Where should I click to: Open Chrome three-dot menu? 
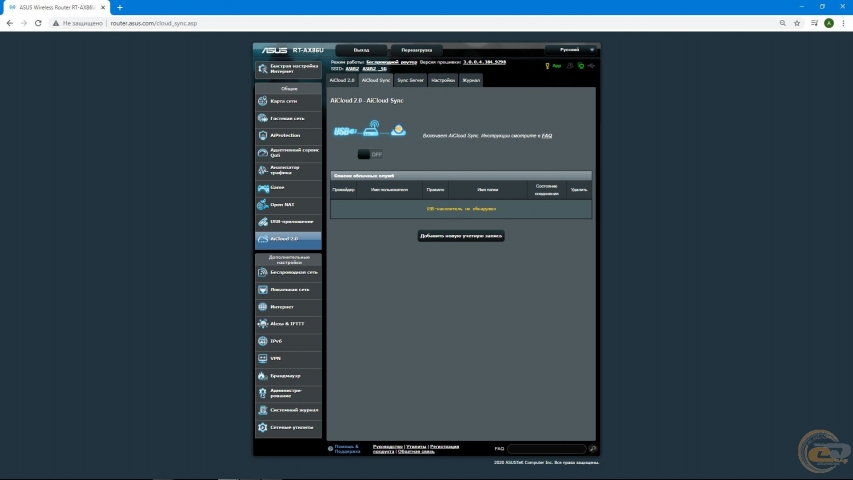843,23
